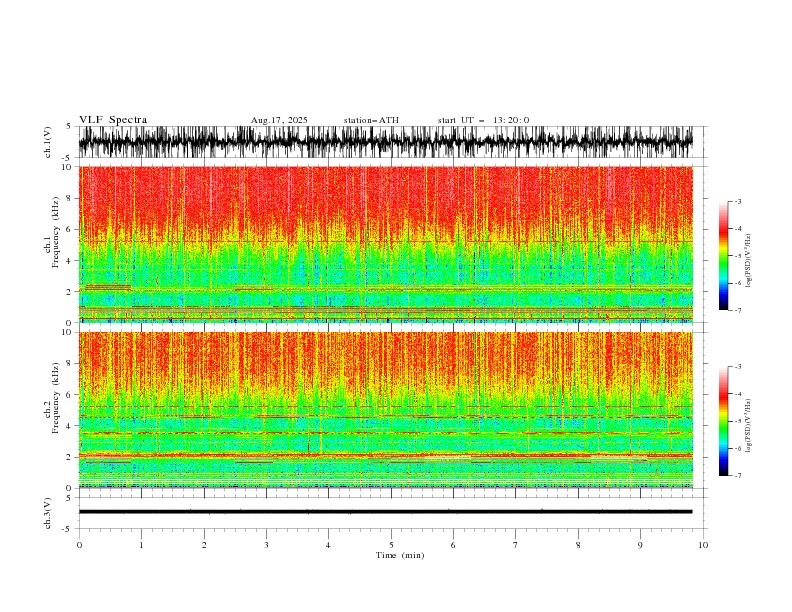Click the '-3' label on ch.2 colorbar

(x=737, y=367)
